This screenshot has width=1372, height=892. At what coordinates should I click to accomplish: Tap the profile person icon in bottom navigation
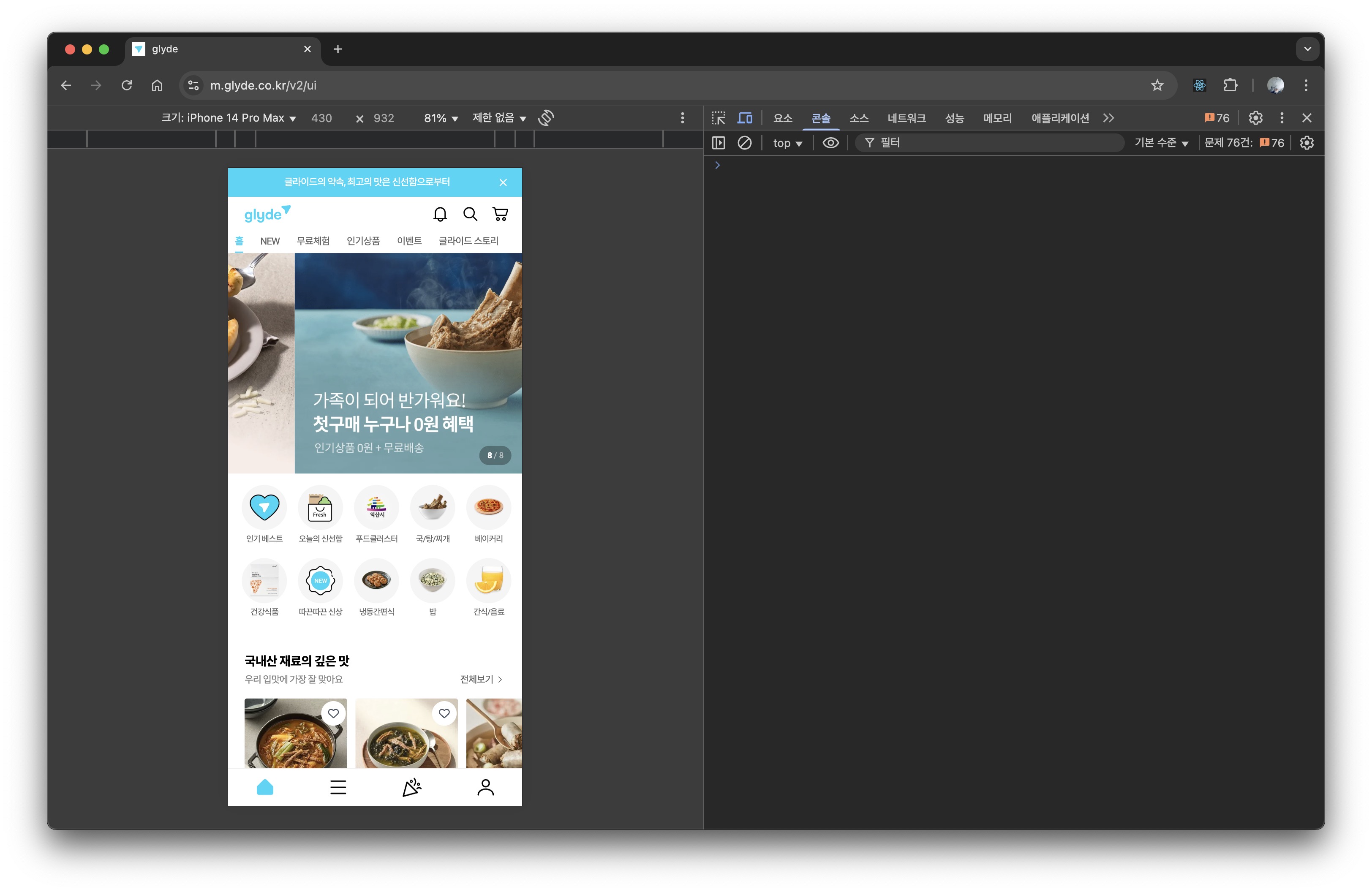click(485, 787)
